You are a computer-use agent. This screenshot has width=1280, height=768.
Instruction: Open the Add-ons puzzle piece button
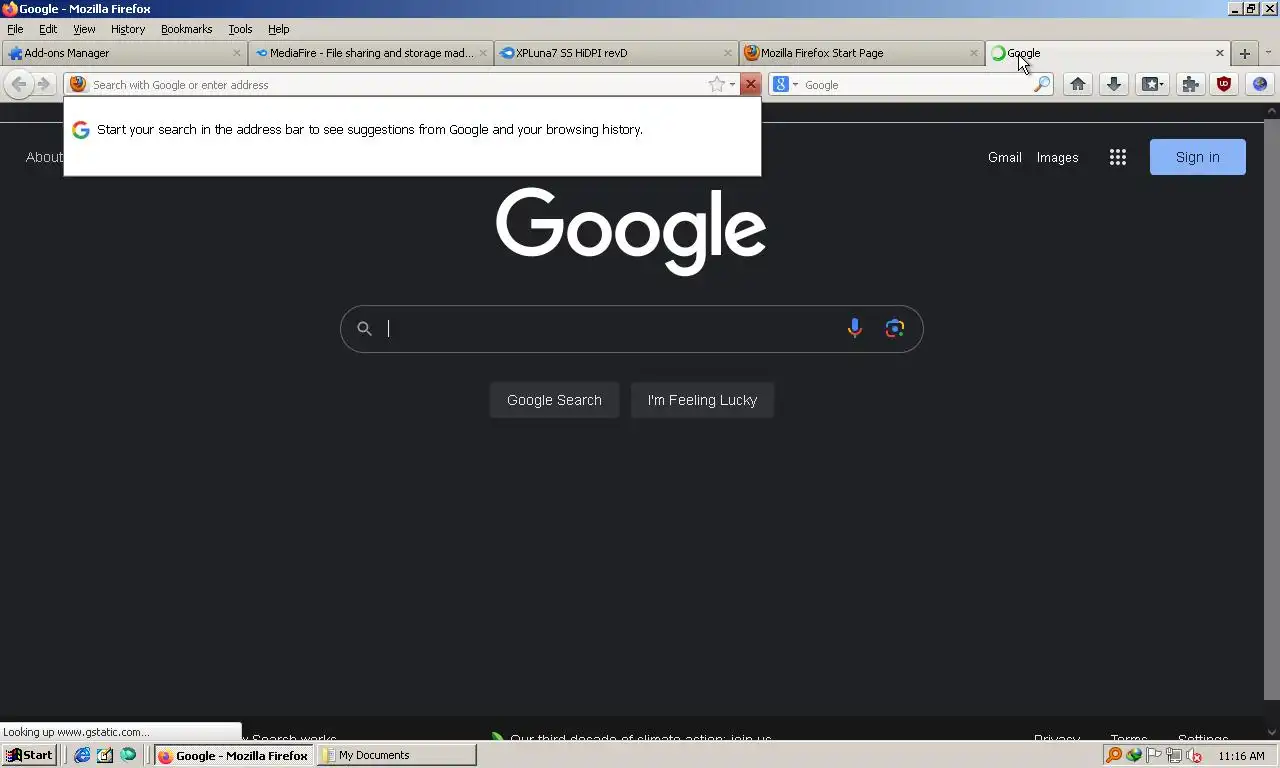[x=1190, y=84]
